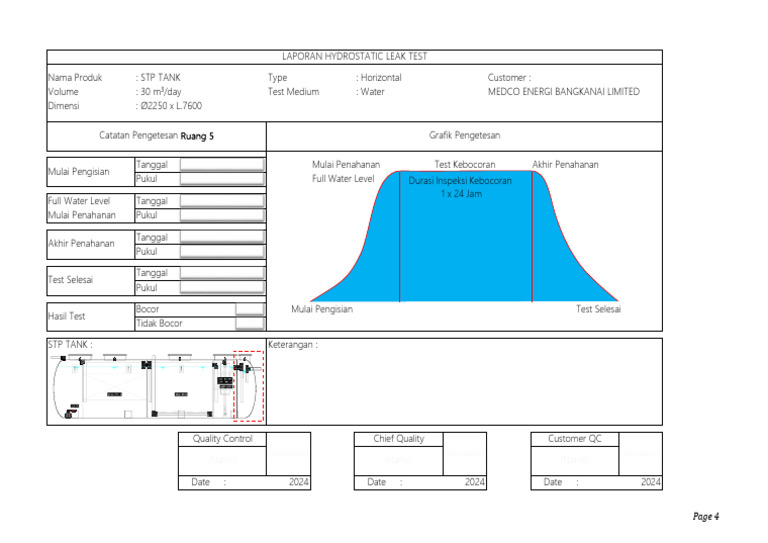Viewport: 768px width, 543px height.
Task: Select the Full Water Level Pukul field
Action: (x=222, y=215)
